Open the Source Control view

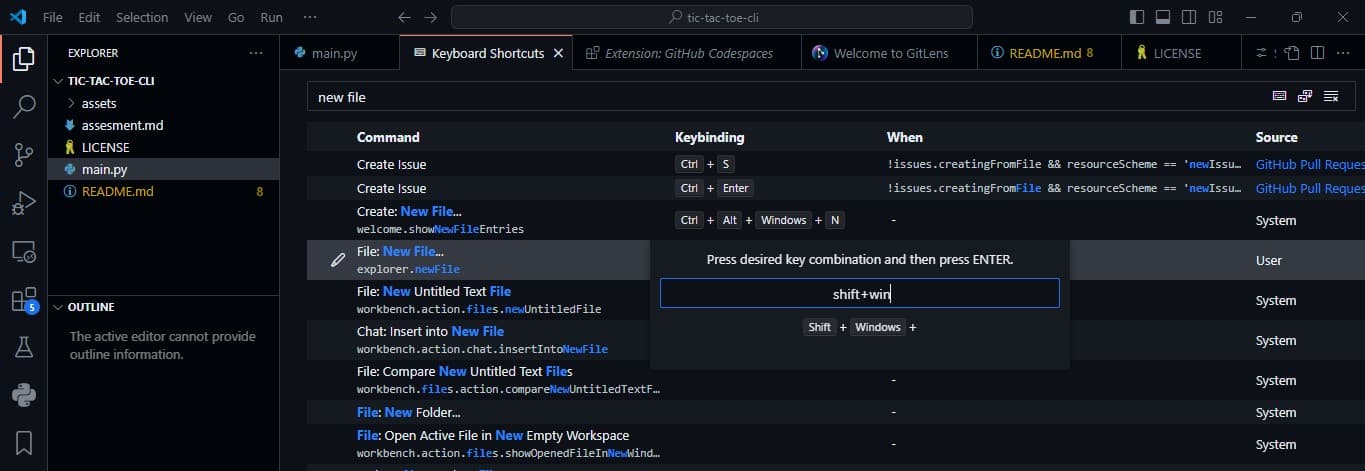click(23, 154)
